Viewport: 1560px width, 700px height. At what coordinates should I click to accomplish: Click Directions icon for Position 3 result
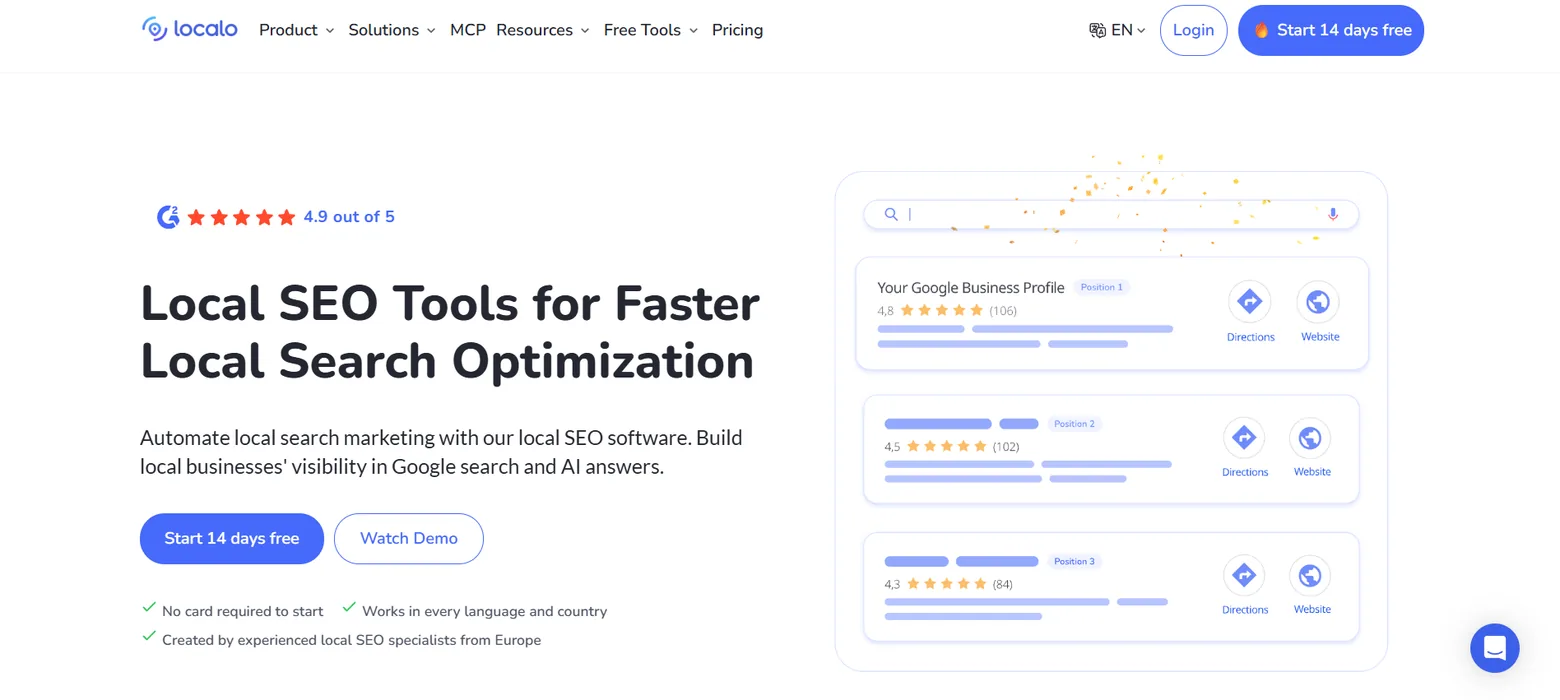pyautogui.click(x=1244, y=575)
